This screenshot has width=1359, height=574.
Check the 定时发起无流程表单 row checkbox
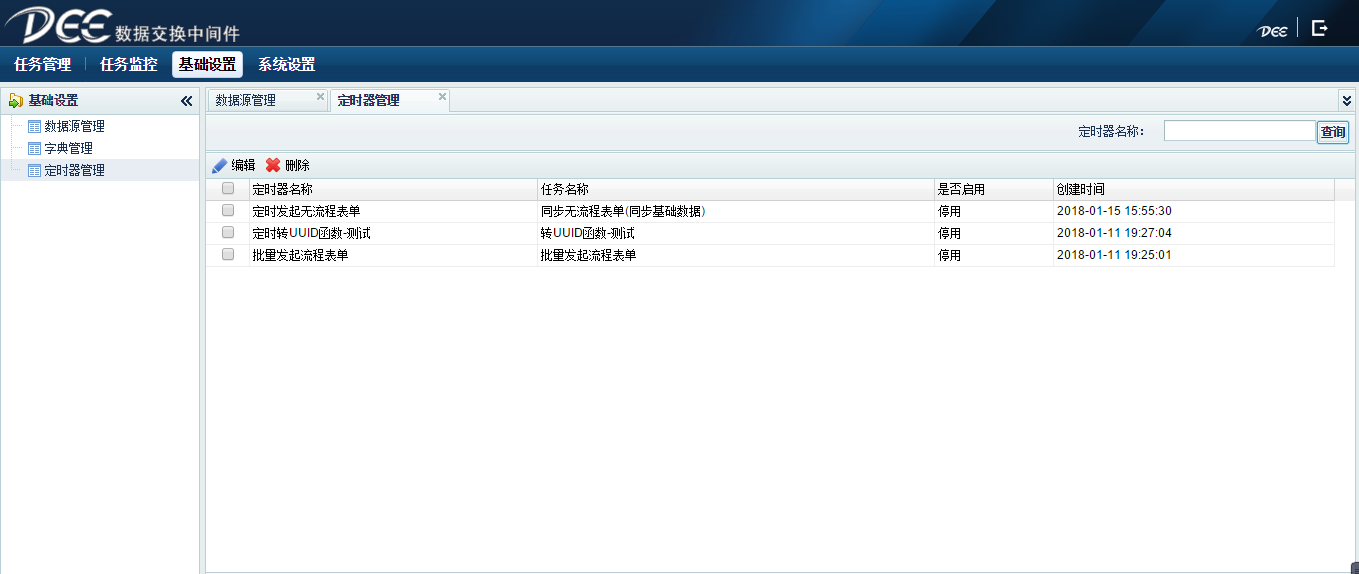click(228, 211)
